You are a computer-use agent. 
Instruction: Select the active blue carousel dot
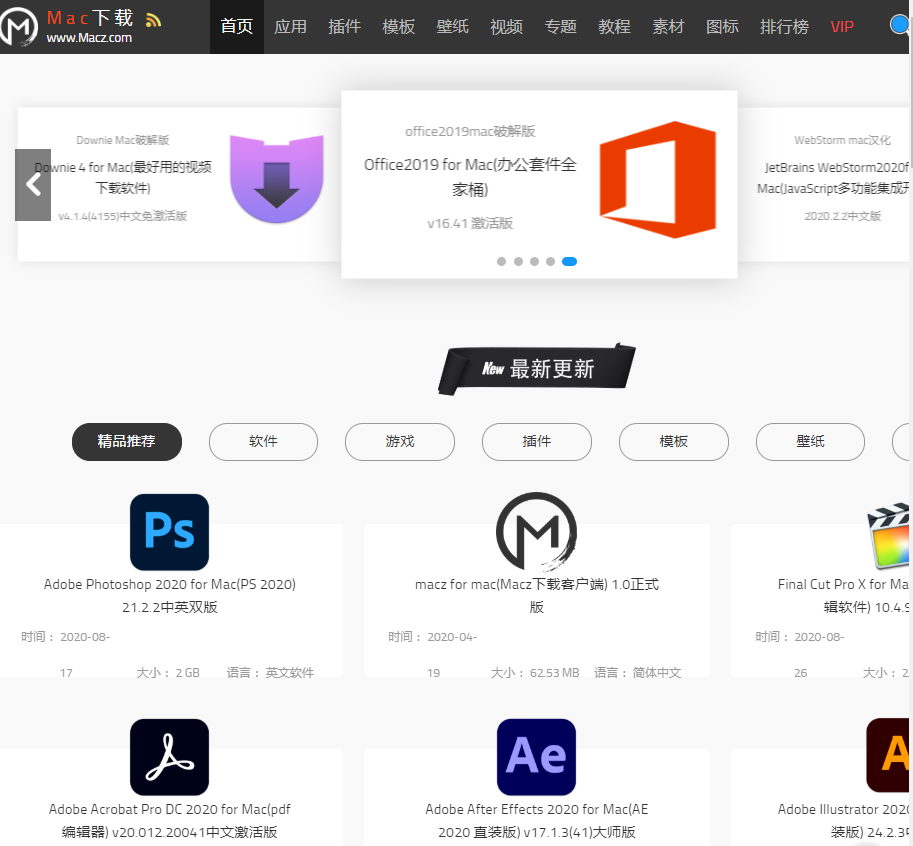(x=569, y=261)
